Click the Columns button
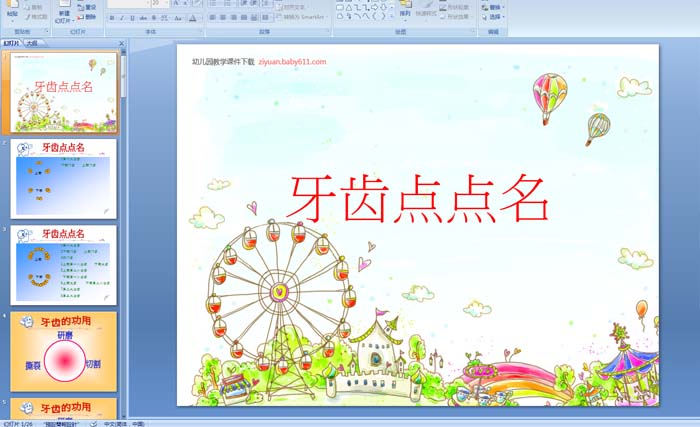The image size is (700, 427). pyautogui.click(x=267, y=17)
